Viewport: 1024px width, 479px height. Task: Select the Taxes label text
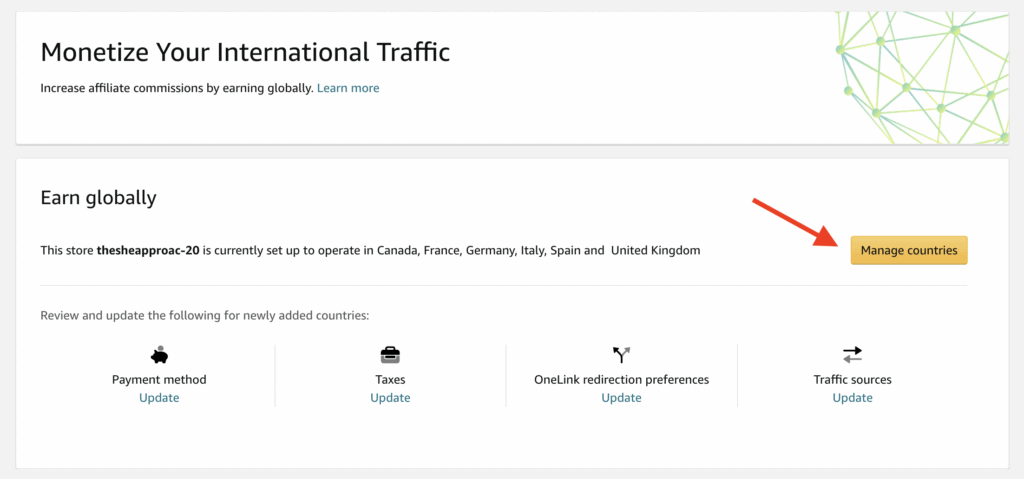pos(391,380)
